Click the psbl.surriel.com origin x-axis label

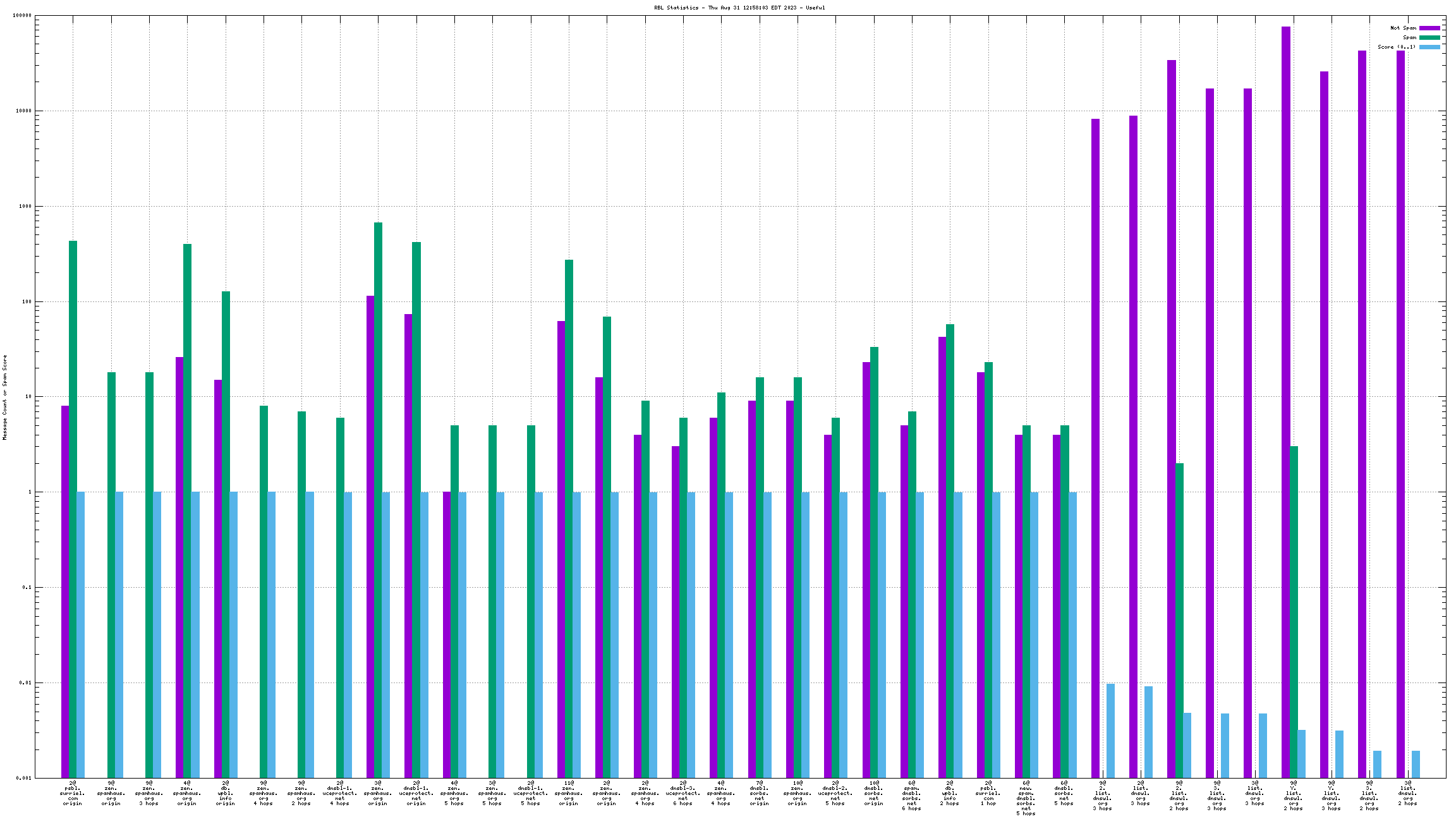[x=73, y=793]
